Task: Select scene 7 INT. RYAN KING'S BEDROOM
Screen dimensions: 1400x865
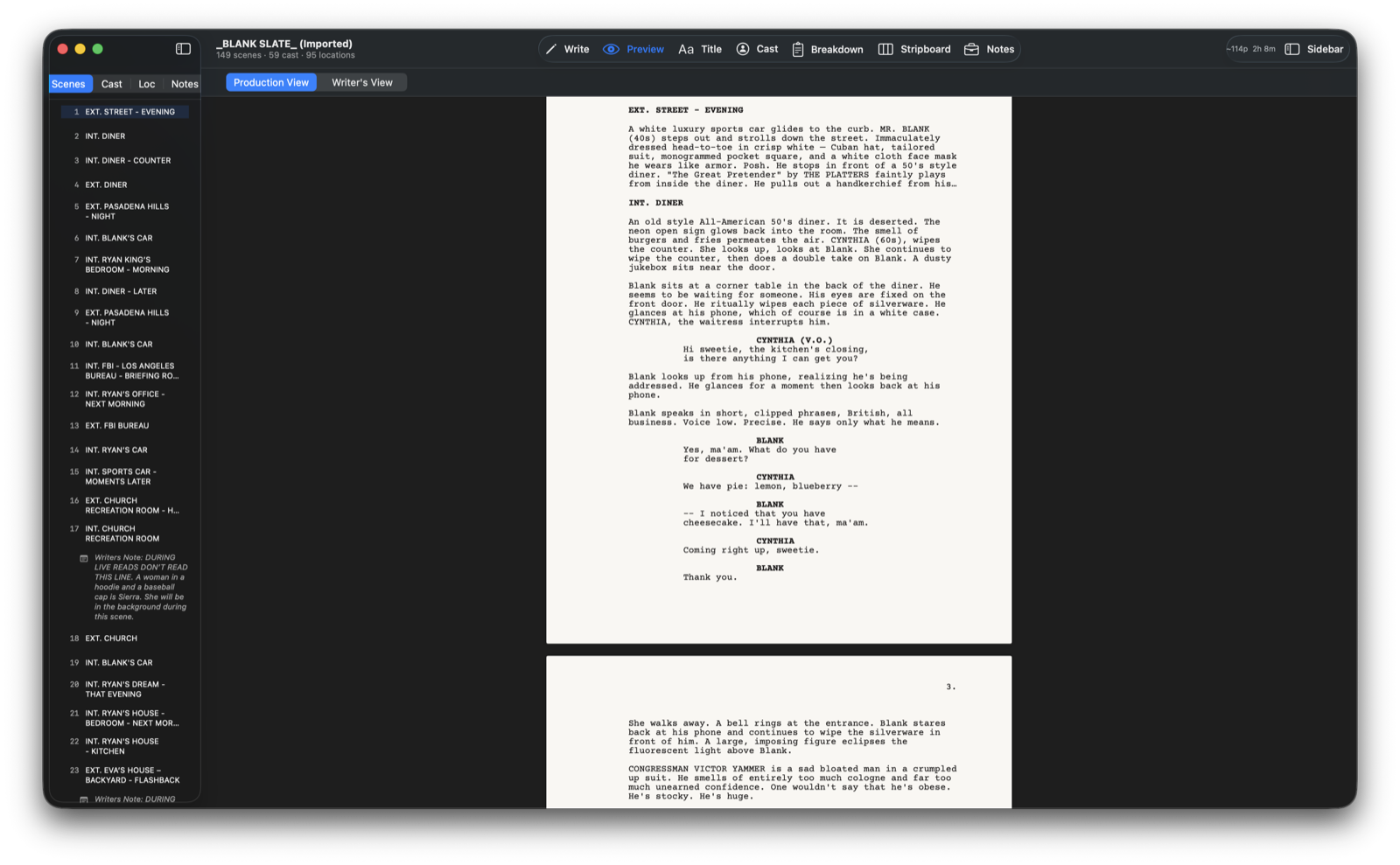Action: (125, 265)
